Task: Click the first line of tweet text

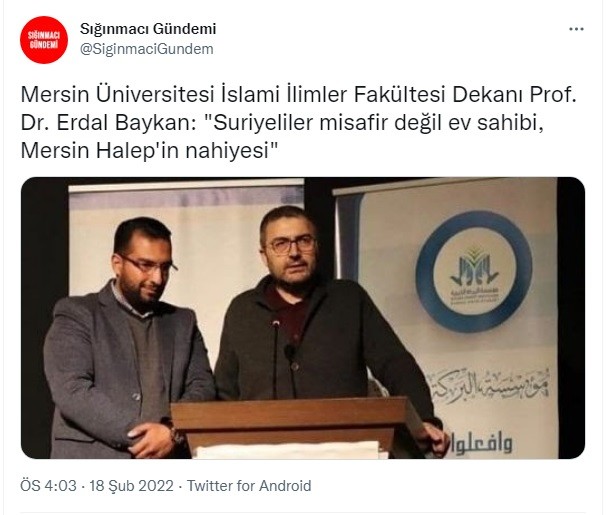Action: (298, 95)
